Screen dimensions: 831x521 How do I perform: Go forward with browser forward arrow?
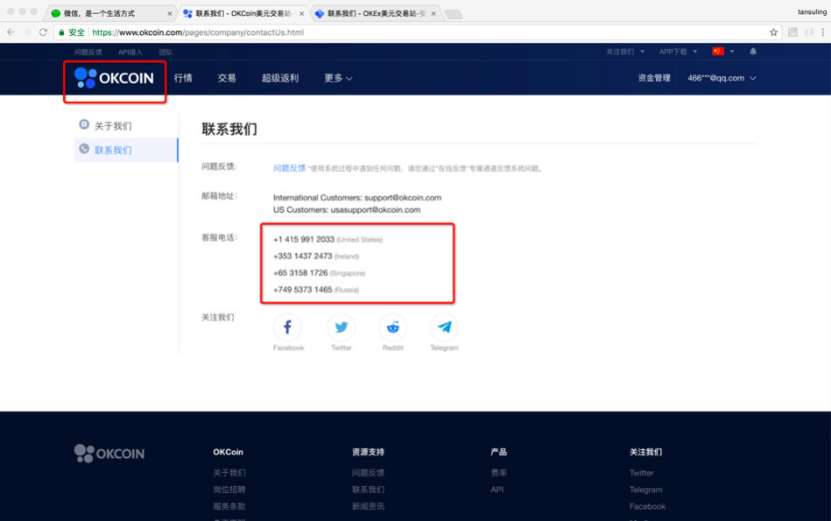coord(26,32)
